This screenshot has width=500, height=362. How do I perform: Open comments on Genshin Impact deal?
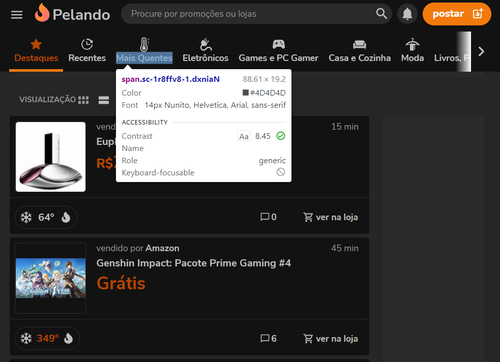(x=268, y=338)
